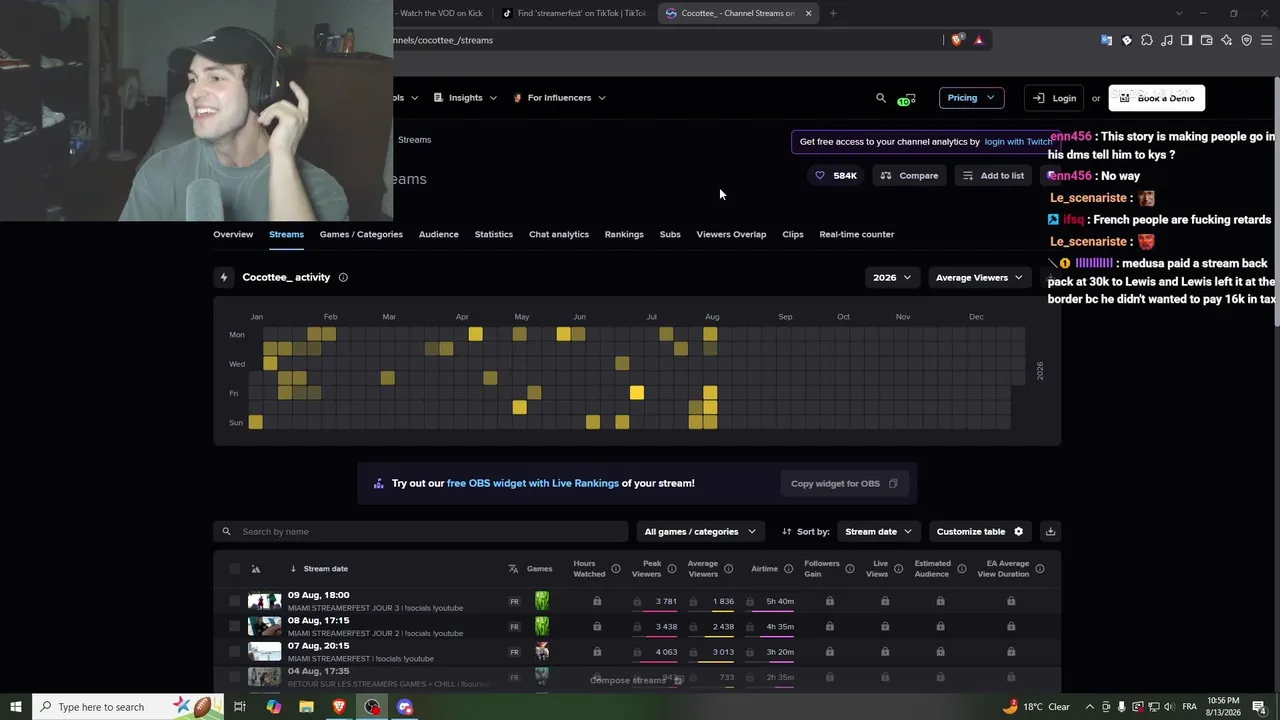Switch to the Games / Categories tab
The height and width of the screenshot is (720, 1280).
coord(361,234)
